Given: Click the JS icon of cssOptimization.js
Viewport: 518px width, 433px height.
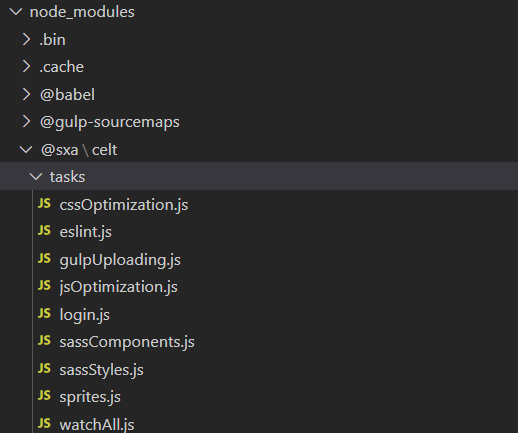Looking at the screenshot, I should (44, 203).
